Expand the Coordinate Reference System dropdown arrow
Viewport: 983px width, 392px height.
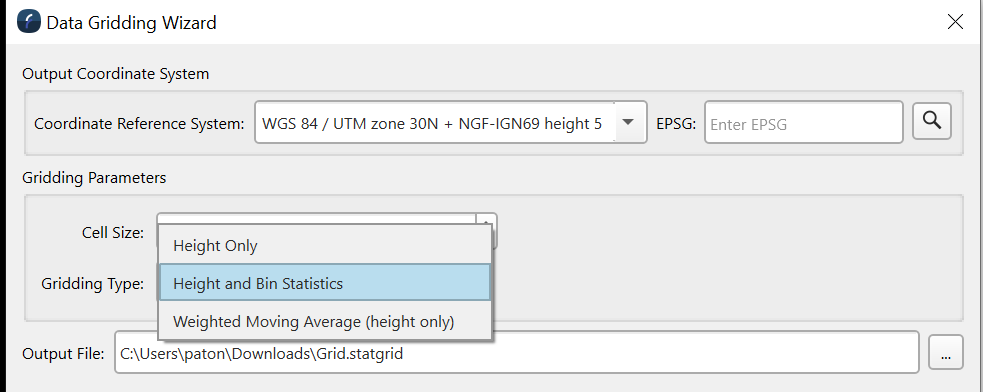click(x=628, y=122)
